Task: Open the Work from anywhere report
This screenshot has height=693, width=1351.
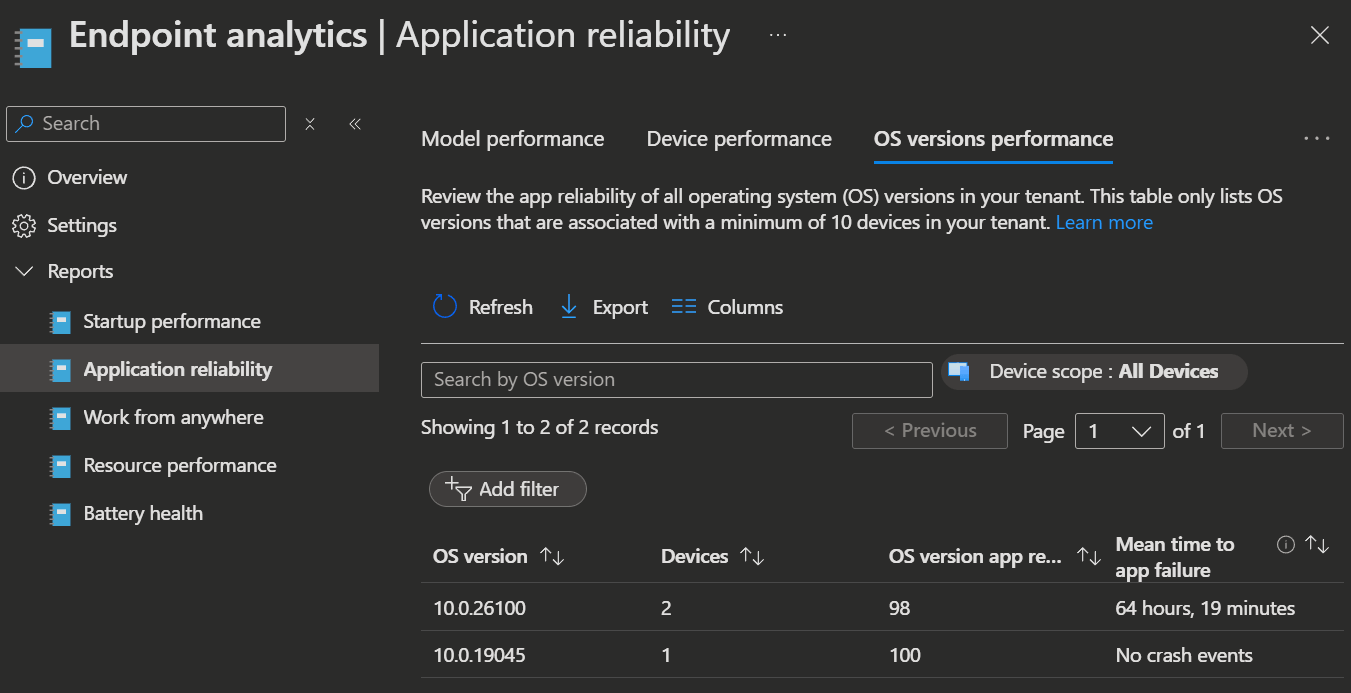Action: coord(174,417)
